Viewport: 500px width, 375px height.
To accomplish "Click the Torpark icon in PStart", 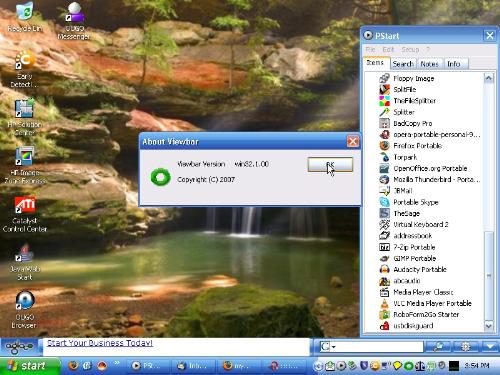I will point(384,157).
